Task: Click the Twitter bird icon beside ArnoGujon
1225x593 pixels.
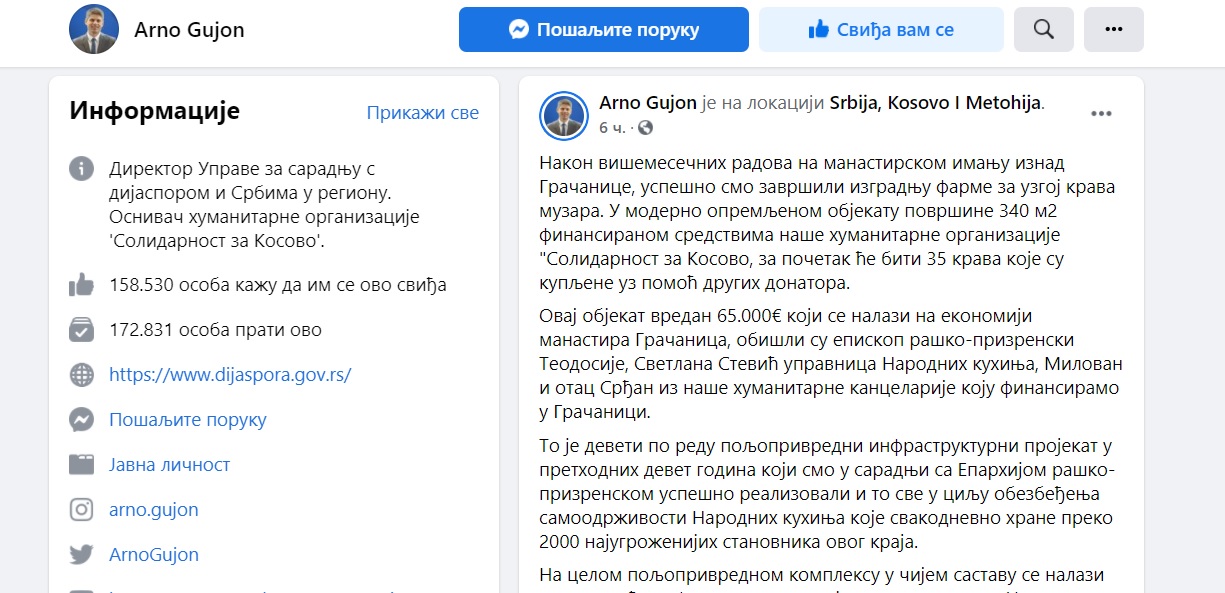Action: 82,555
